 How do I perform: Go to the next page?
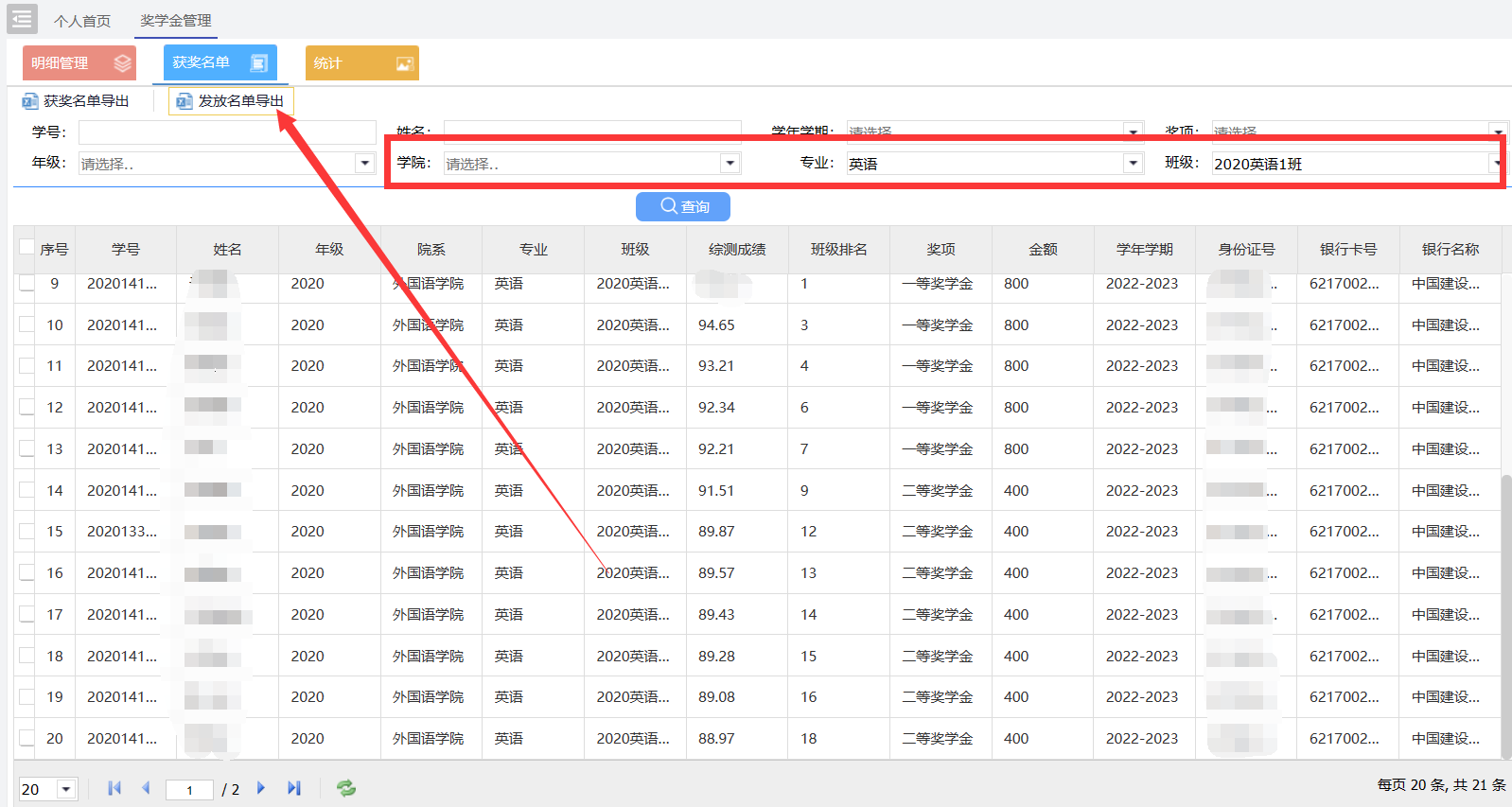261,788
